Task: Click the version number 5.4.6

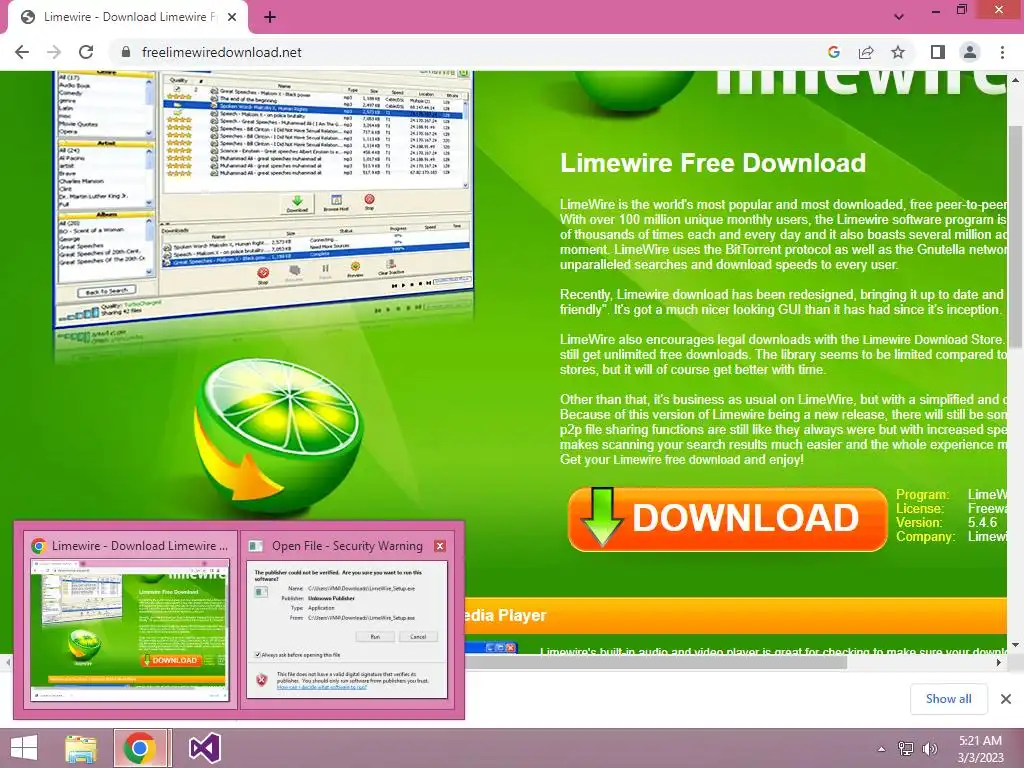Action: coord(982,522)
